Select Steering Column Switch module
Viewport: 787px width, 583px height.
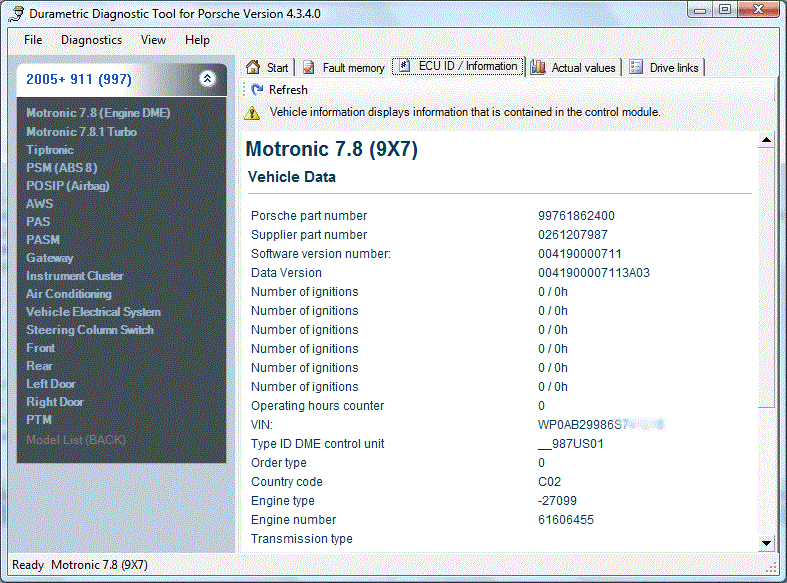click(90, 330)
